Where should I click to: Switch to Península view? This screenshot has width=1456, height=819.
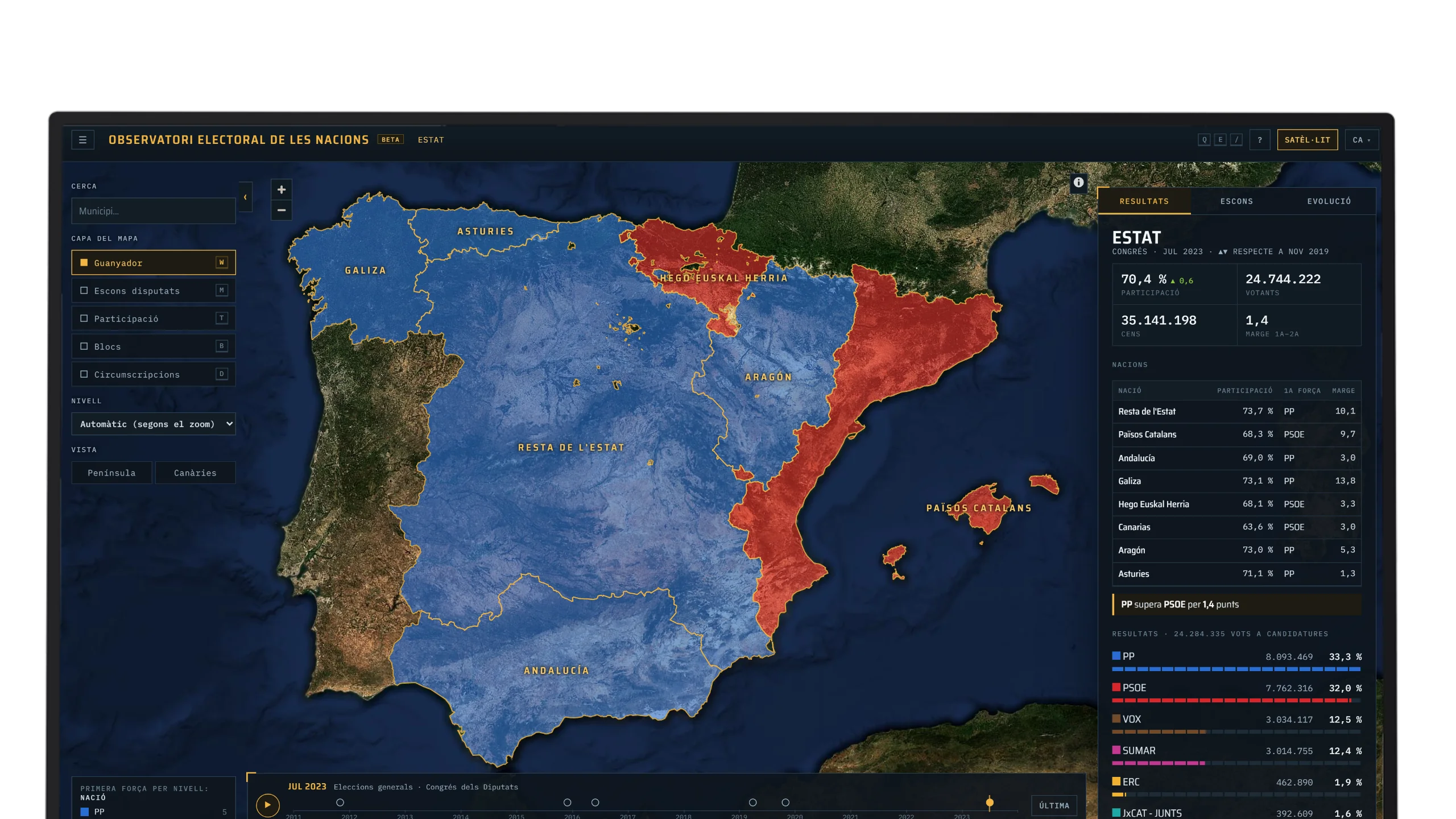pyautogui.click(x=111, y=473)
